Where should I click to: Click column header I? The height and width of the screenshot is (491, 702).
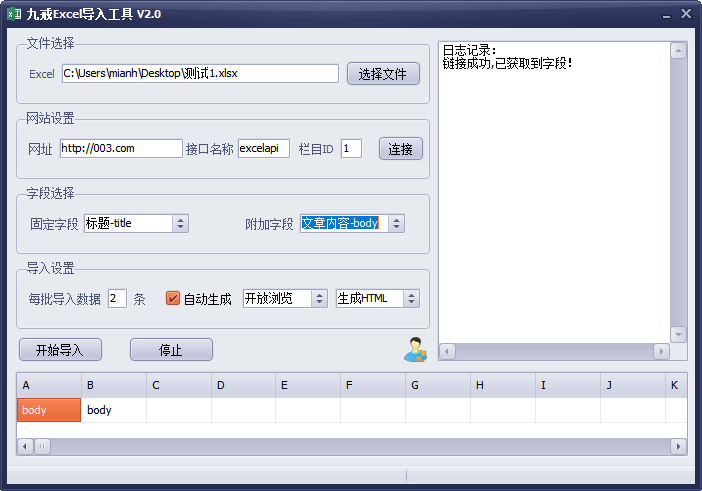pos(568,385)
